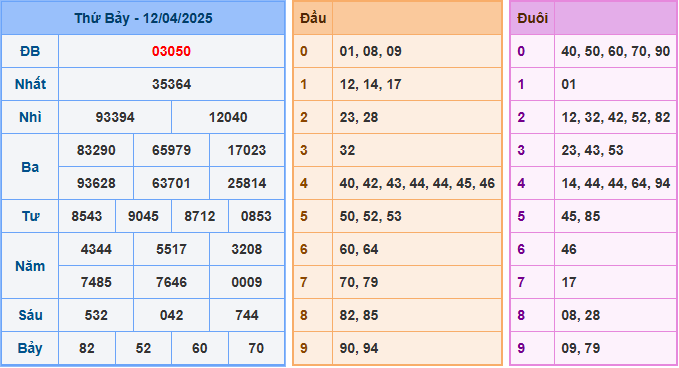Select Đuôi row 40, 50, 60, 70, 90
The height and width of the screenshot is (368, 679).
coord(616,51)
